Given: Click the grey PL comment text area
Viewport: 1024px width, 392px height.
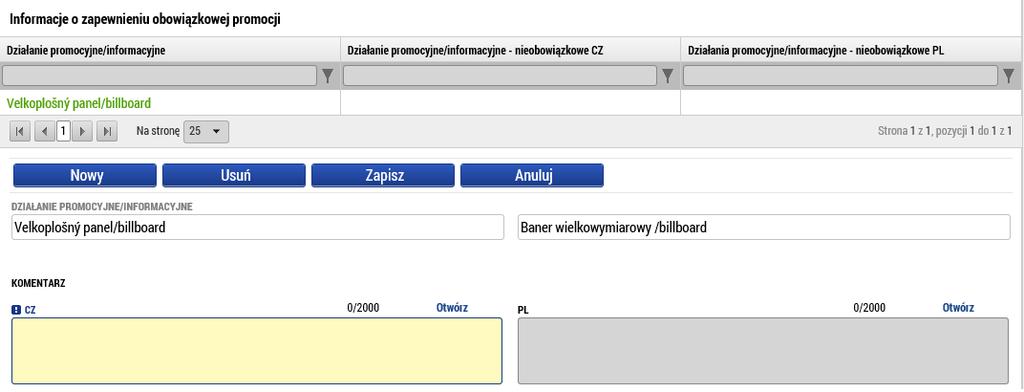Looking at the screenshot, I should 763,351.
